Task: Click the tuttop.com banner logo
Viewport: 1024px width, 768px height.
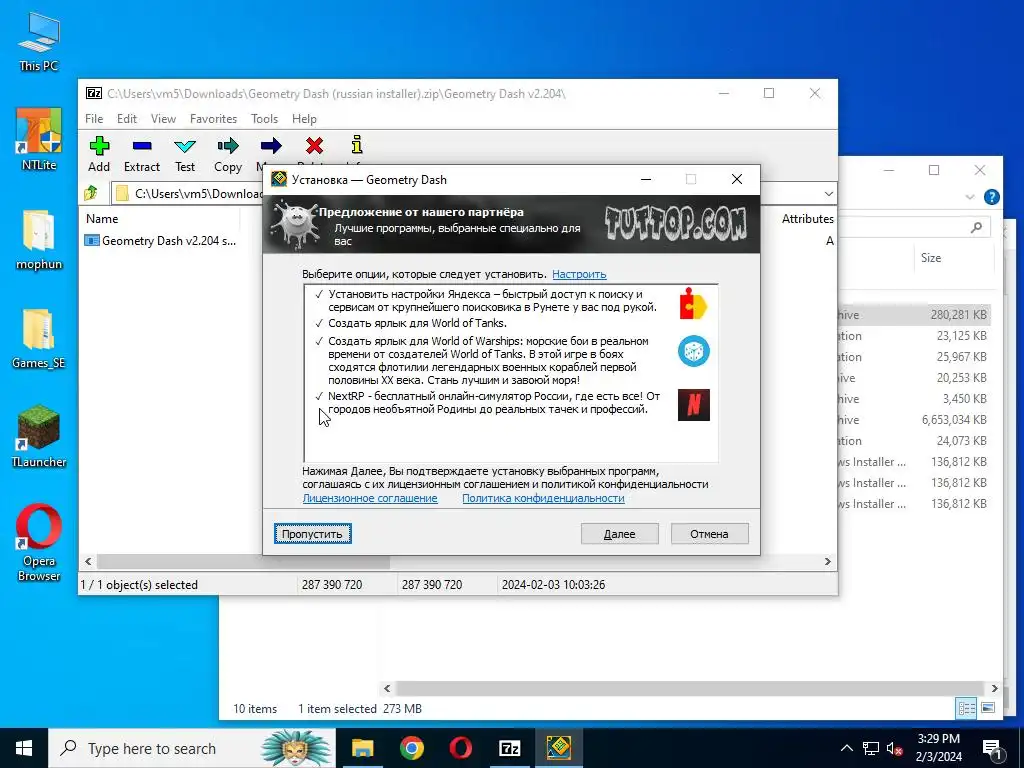Action: coord(675,223)
